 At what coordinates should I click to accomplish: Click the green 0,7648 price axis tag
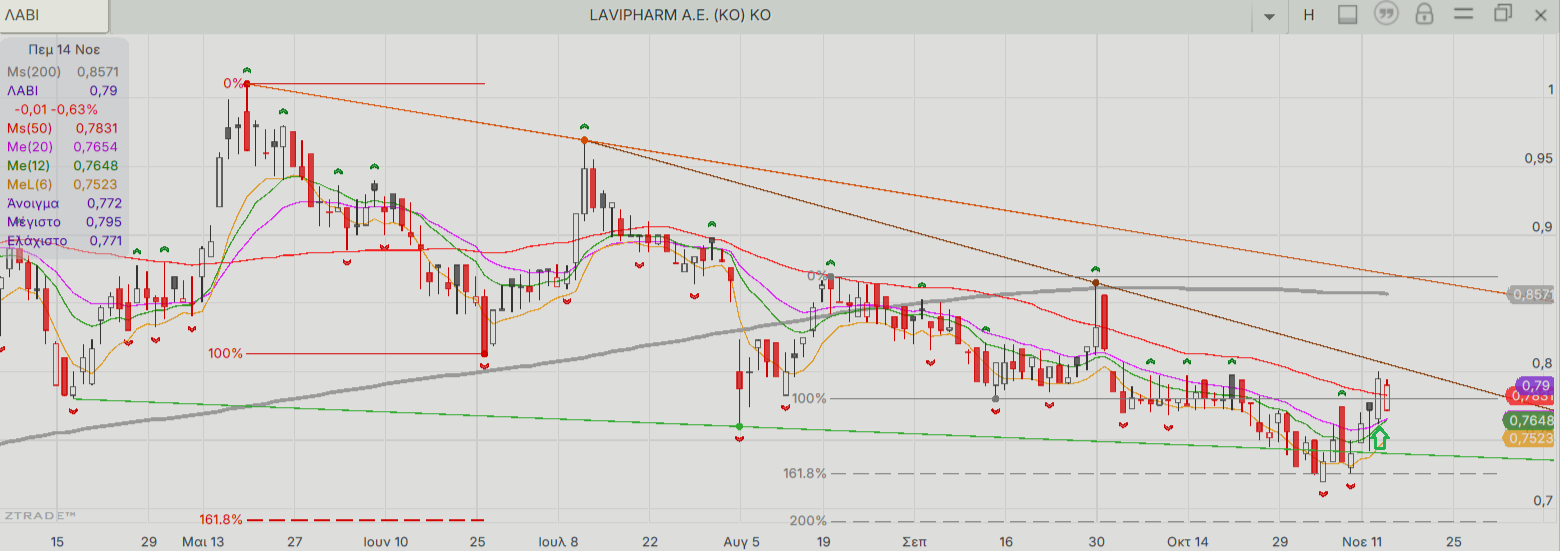tap(1530, 421)
